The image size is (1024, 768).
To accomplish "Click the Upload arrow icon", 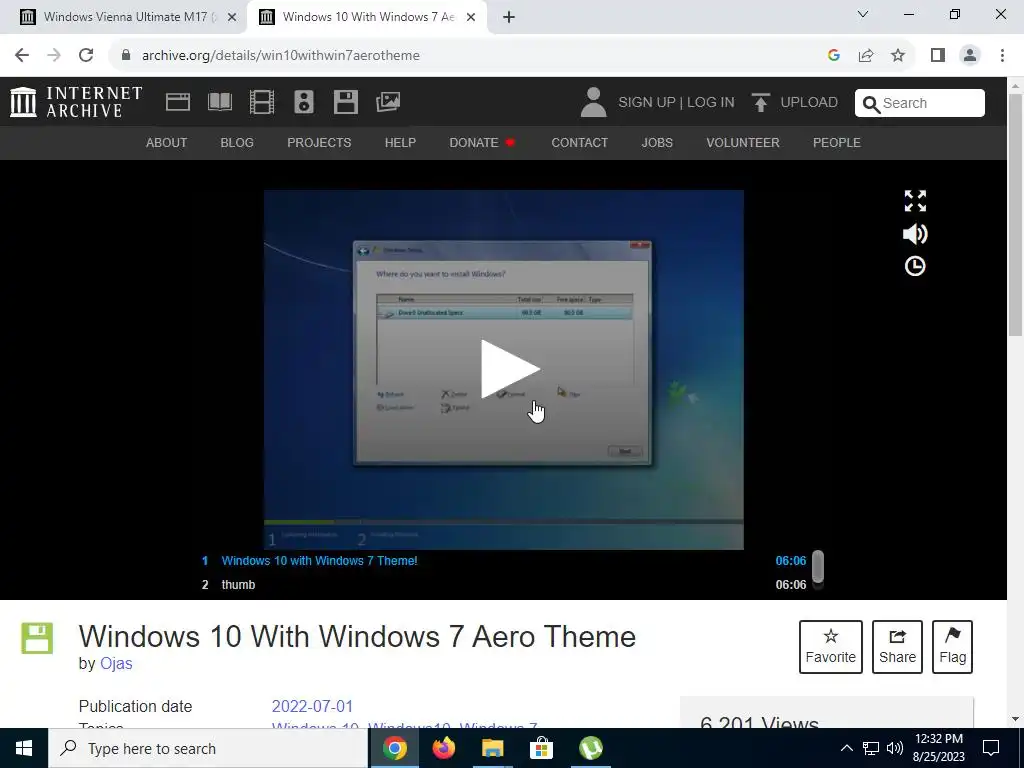I will 760,103.
